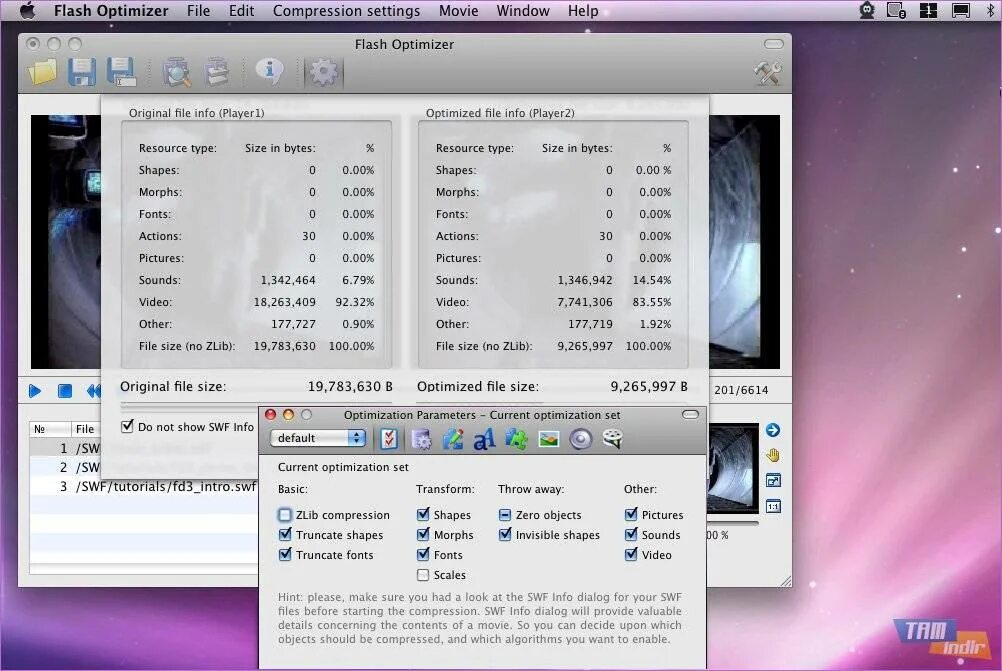1002x671 pixels.
Task: Select file row /SWF/tutorials/fd3_intro.swf
Action: (144, 487)
